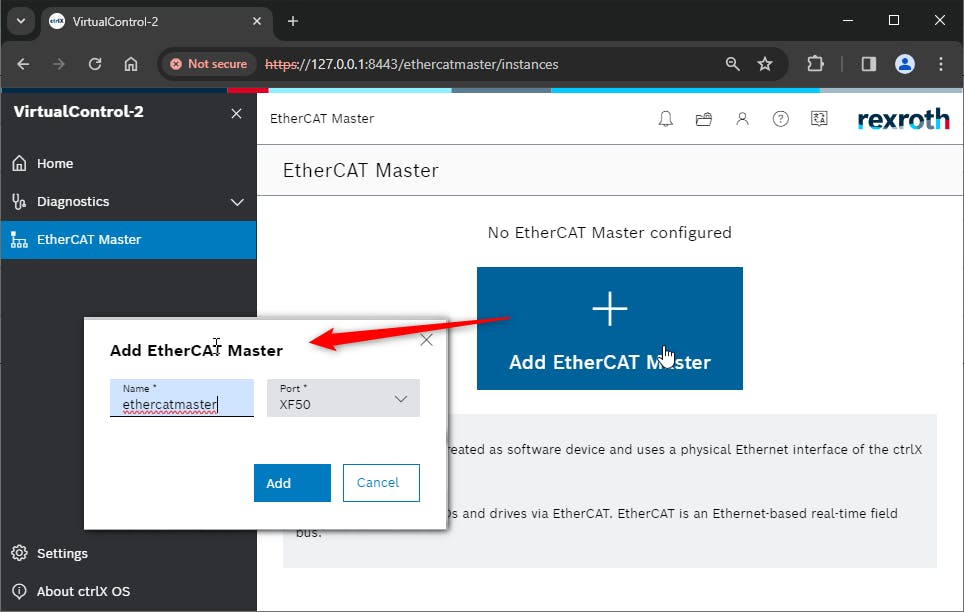Go to Home in the sidebar
The width and height of the screenshot is (964, 612).
tap(128, 164)
